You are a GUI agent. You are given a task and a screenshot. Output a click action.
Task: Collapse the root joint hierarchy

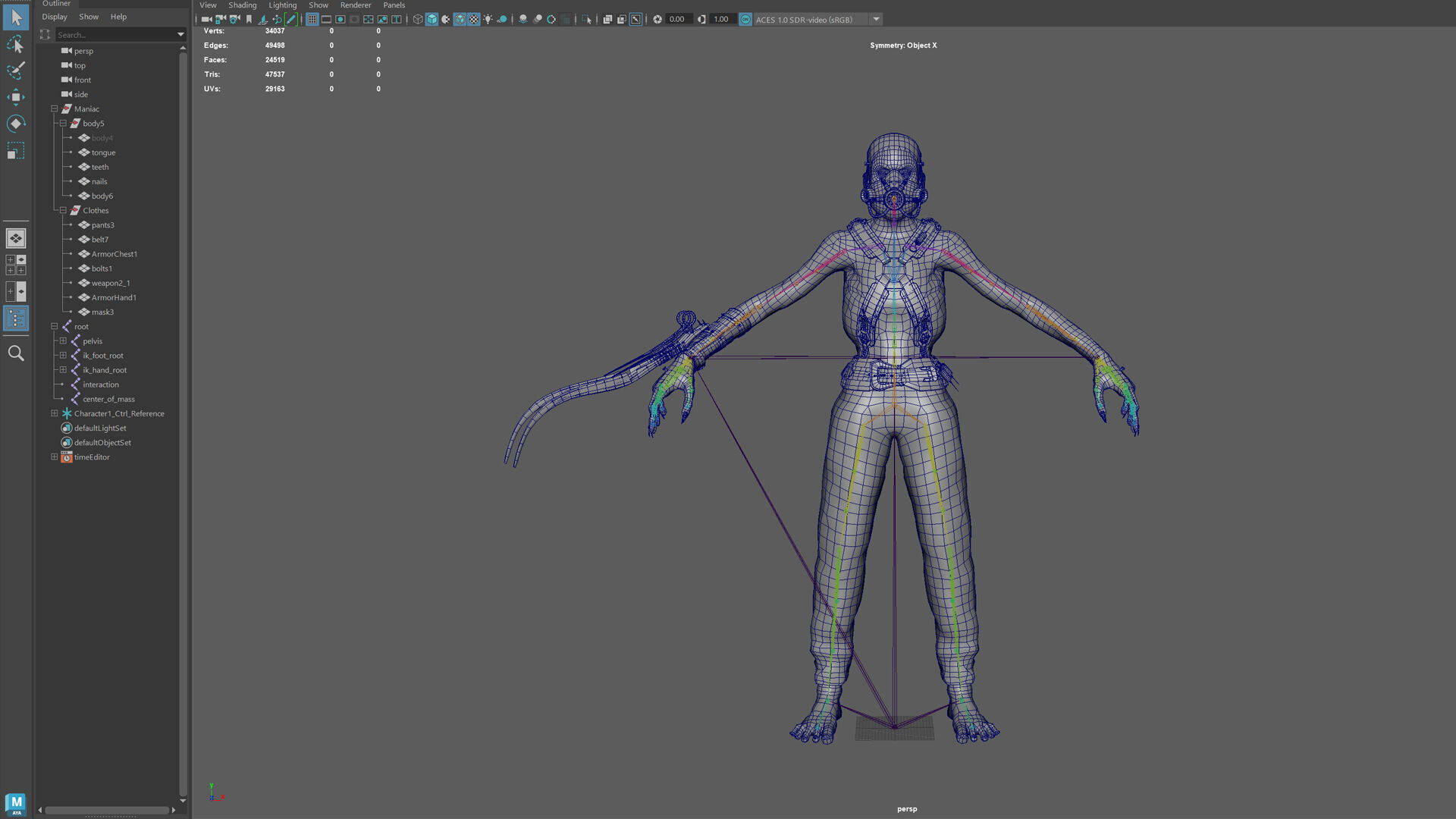click(x=55, y=326)
